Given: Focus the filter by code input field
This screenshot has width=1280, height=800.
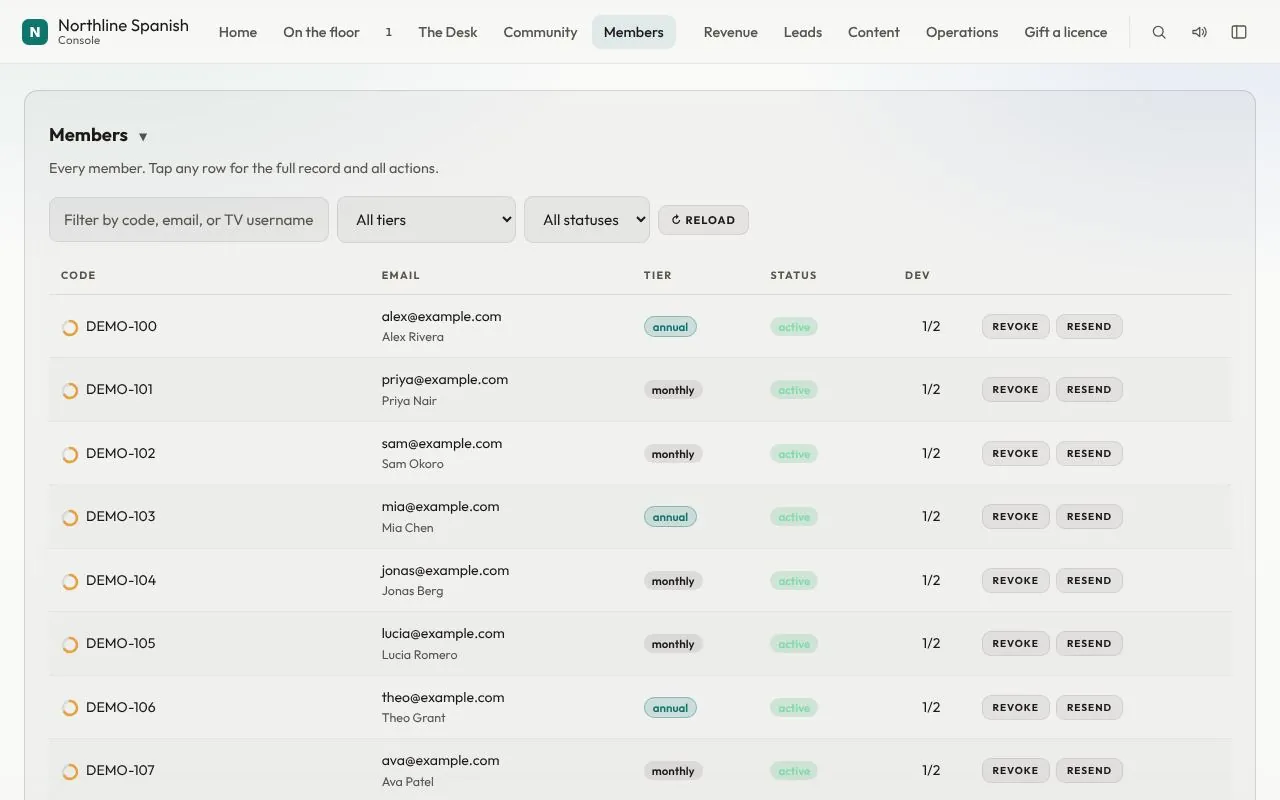Looking at the screenshot, I should pyautogui.click(x=189, y=219).
